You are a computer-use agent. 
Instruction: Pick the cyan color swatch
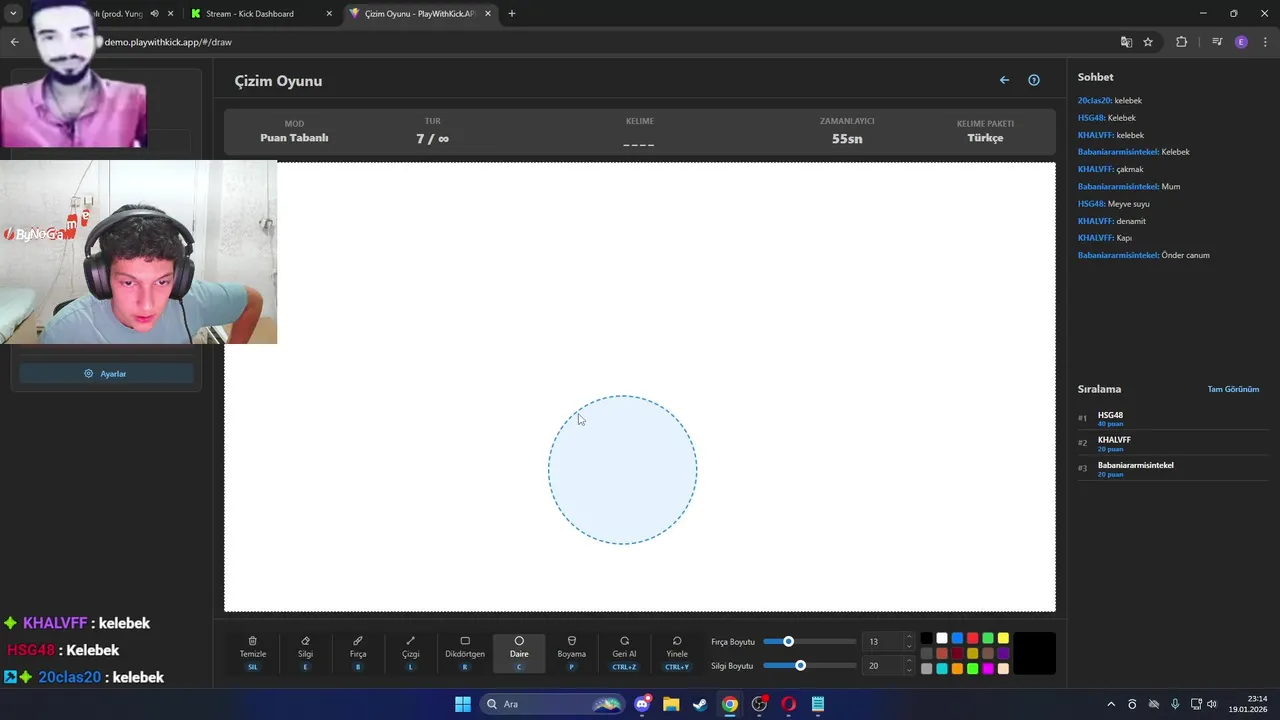pyautogui.click(x=942, y=668)
